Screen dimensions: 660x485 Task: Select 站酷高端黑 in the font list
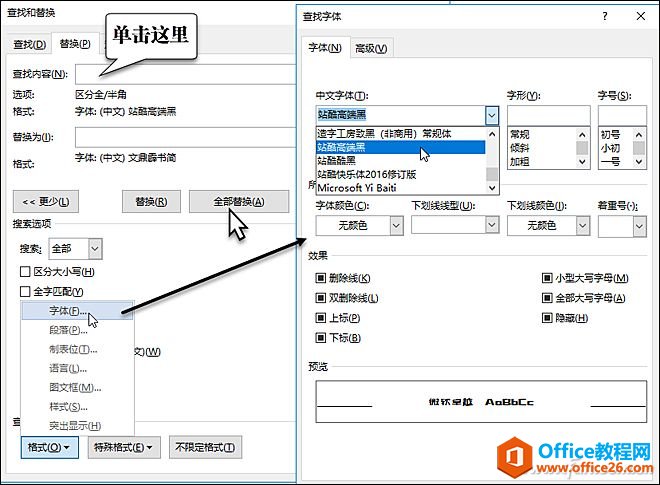pos(401,147)
